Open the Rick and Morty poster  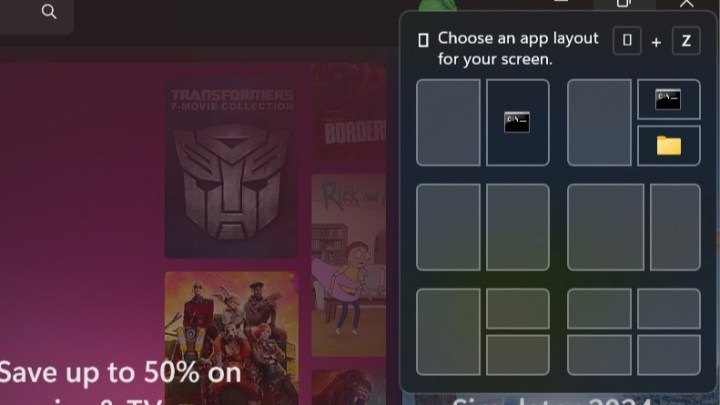click(349, 265)
